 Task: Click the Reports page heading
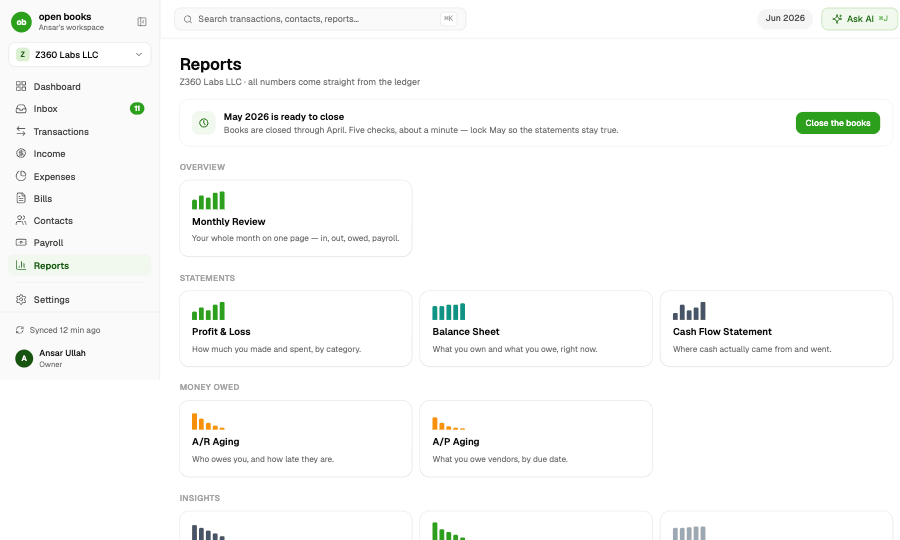(211, 64)
